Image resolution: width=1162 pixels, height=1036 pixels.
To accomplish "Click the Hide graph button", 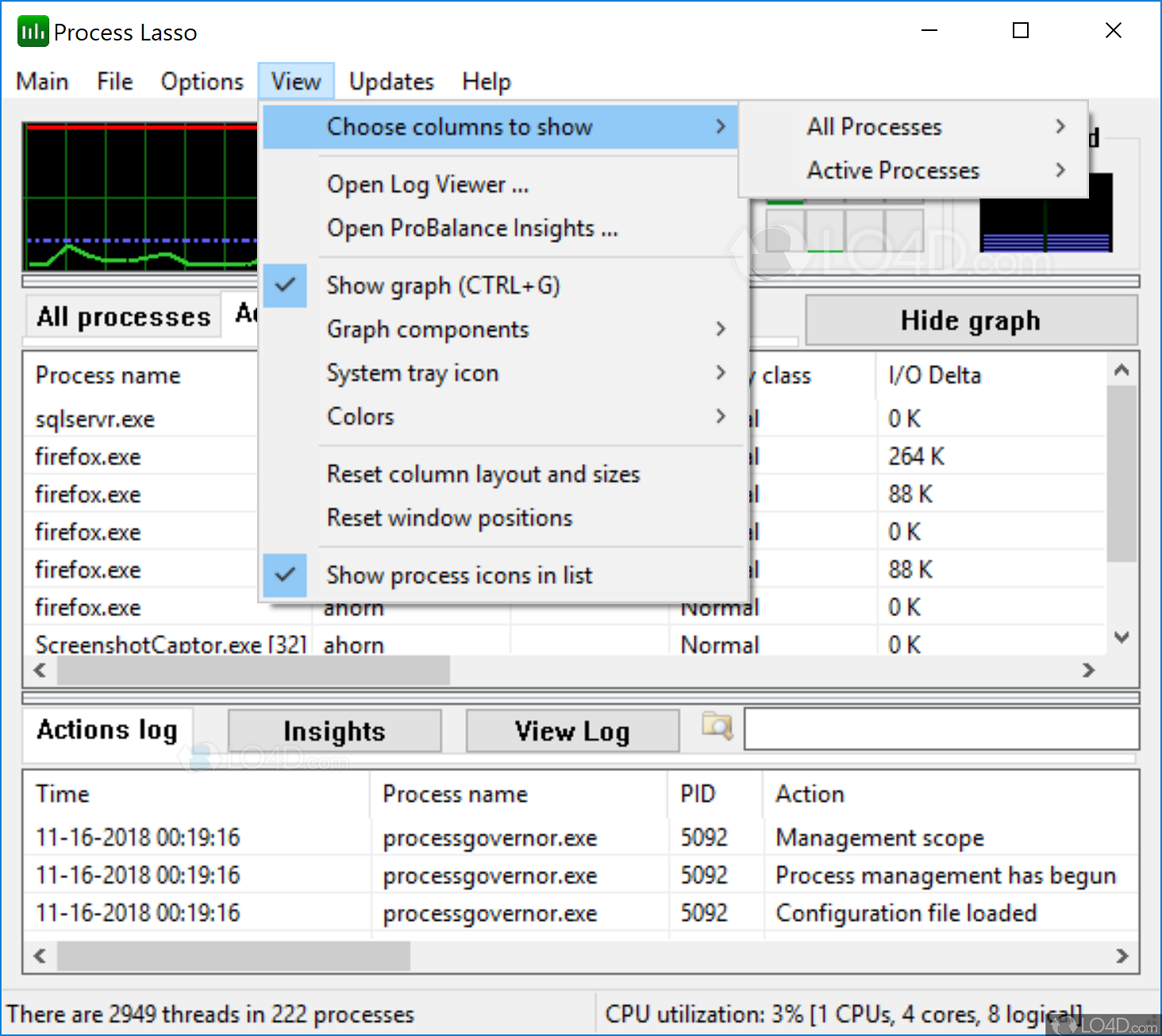I will pyautogui.click(x=969, y=320).
